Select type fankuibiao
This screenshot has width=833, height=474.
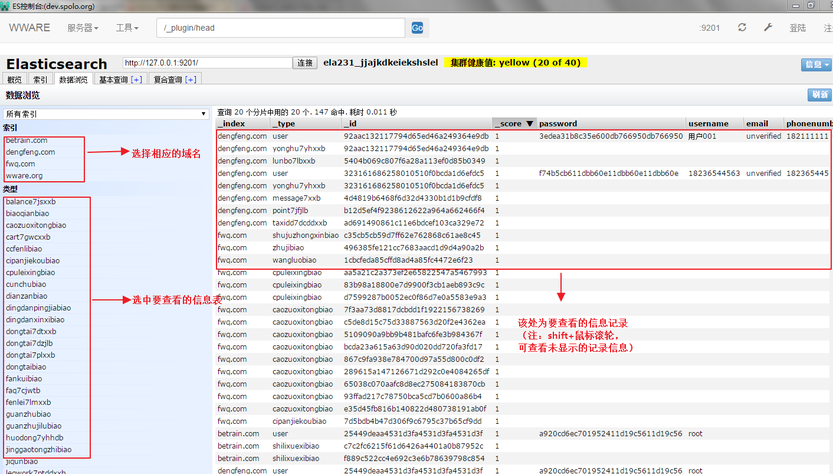[x=23, y=378]
